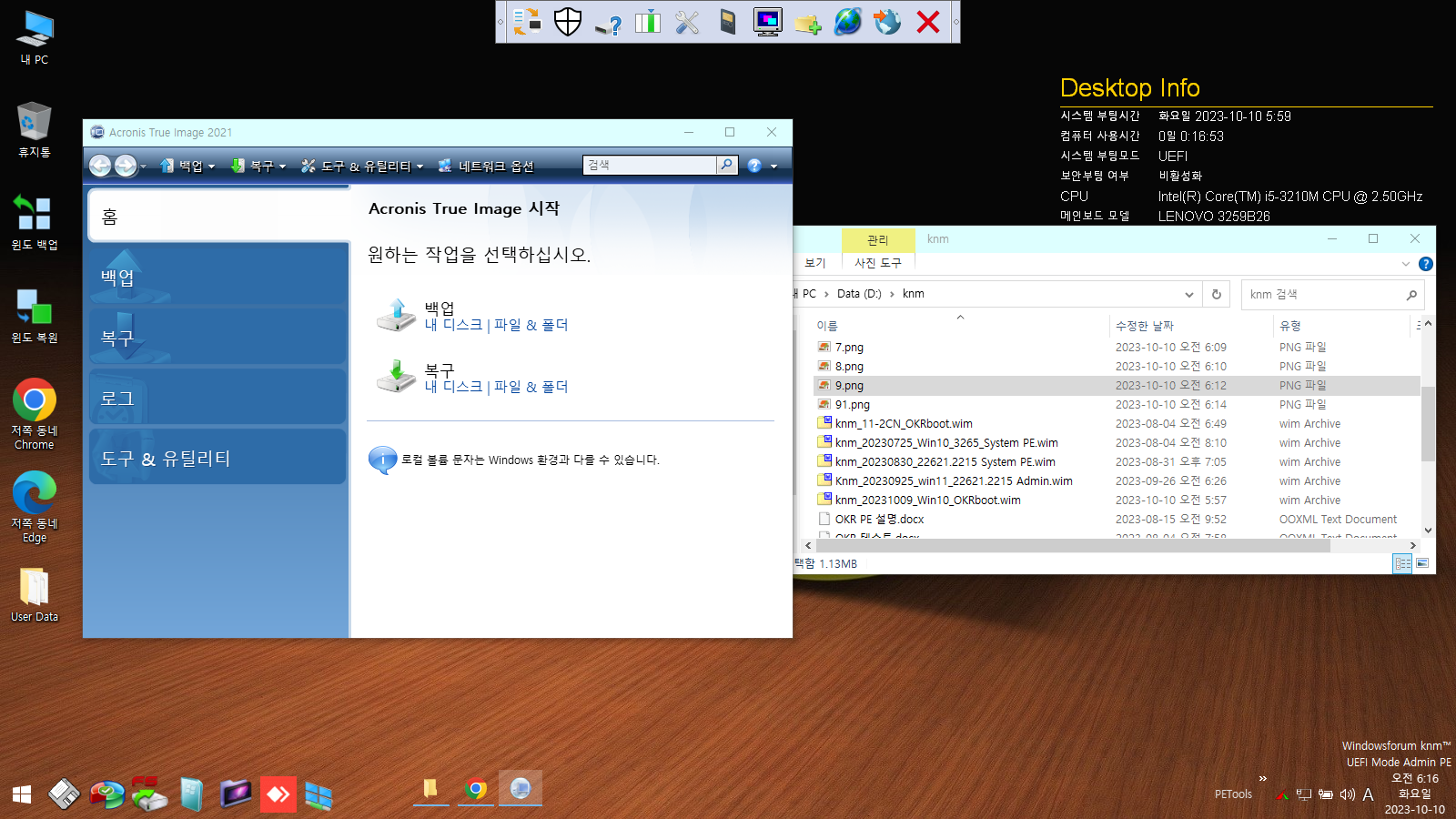Click 내 디스크 link under 복구
The image size is (1456, 819).
[x=453, y=387]
